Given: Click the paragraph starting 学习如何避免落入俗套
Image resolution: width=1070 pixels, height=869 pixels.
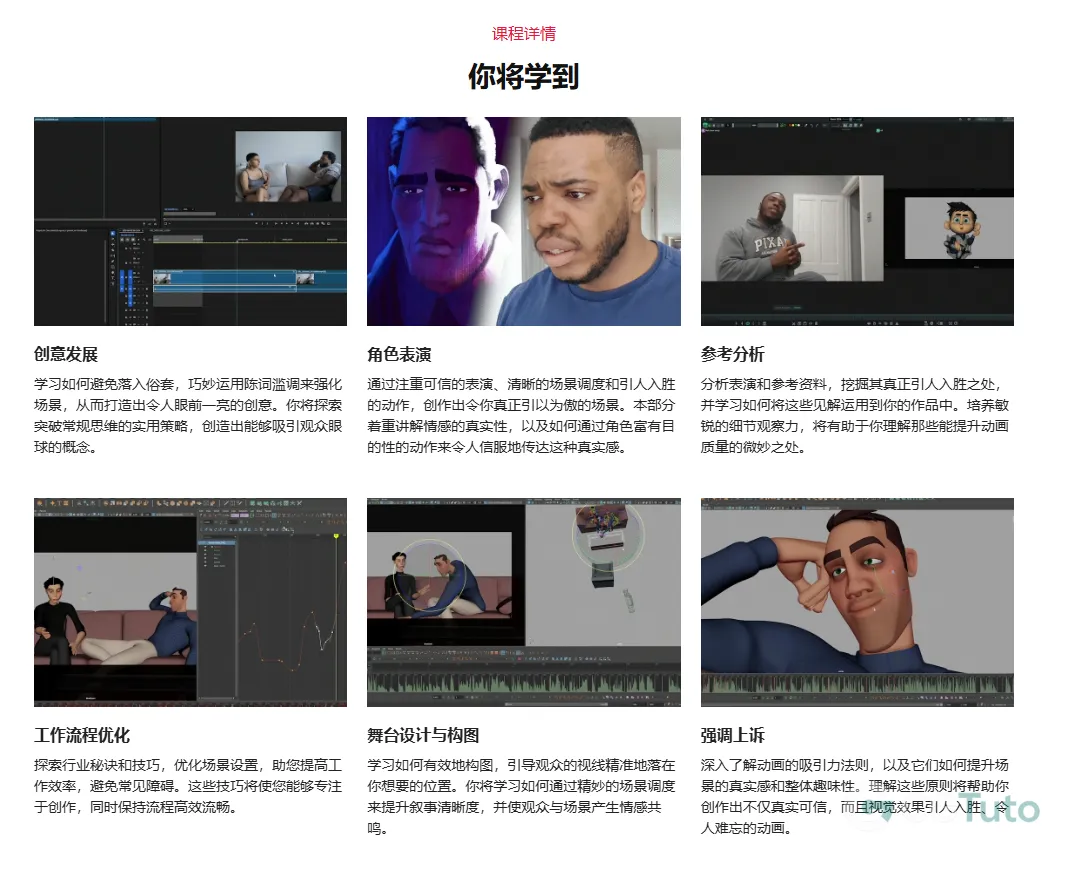Looking at the screenshot, I should click(x=188, y=416).
